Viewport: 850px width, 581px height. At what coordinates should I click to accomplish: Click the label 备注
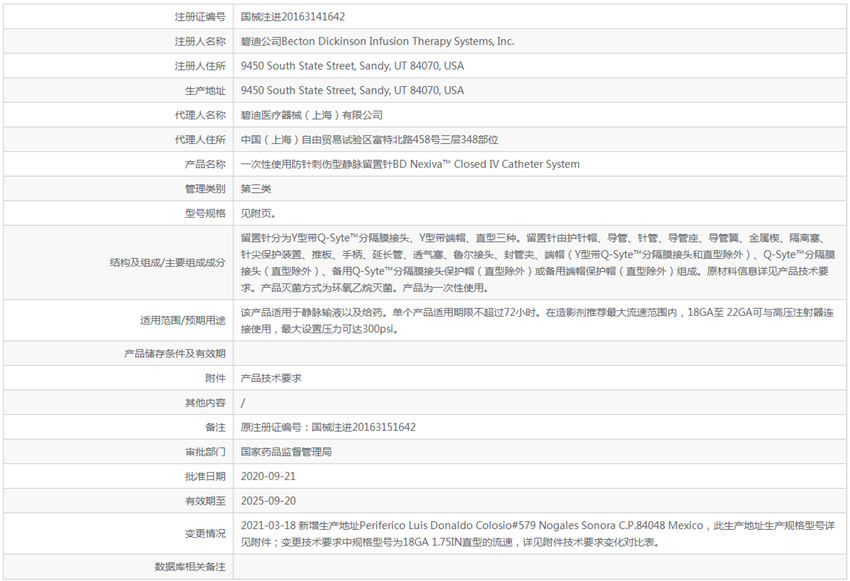215,428
